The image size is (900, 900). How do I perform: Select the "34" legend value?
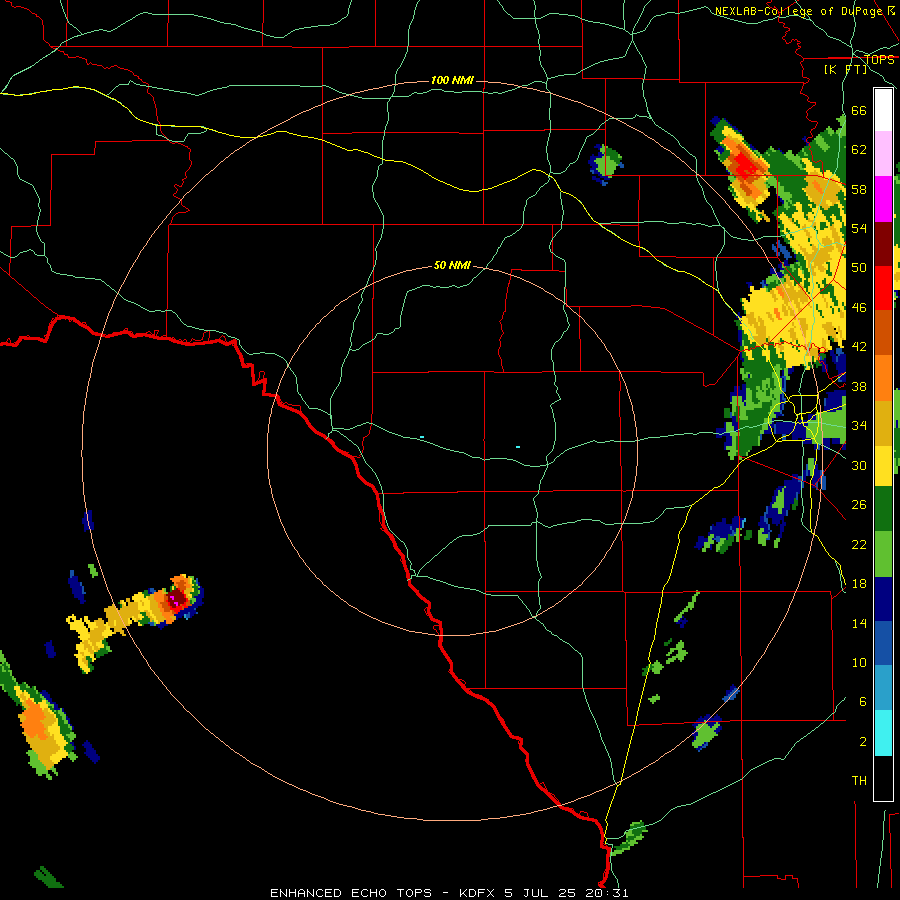[x=859, y=426]
